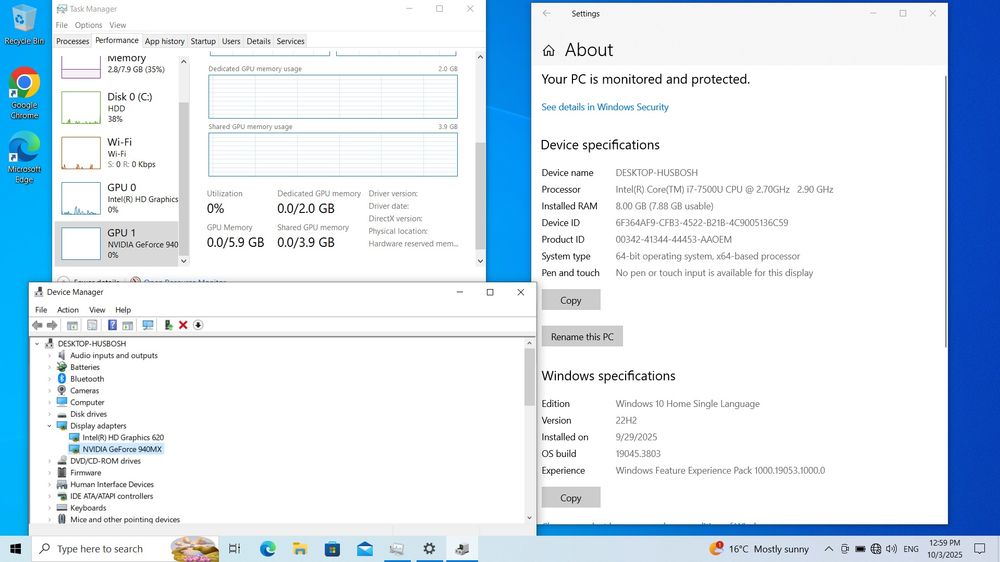The height and width of the screenshot is (562, 1000).
Task: Click Scan for hardware changes monitor icon
Action: pos(148,325)
